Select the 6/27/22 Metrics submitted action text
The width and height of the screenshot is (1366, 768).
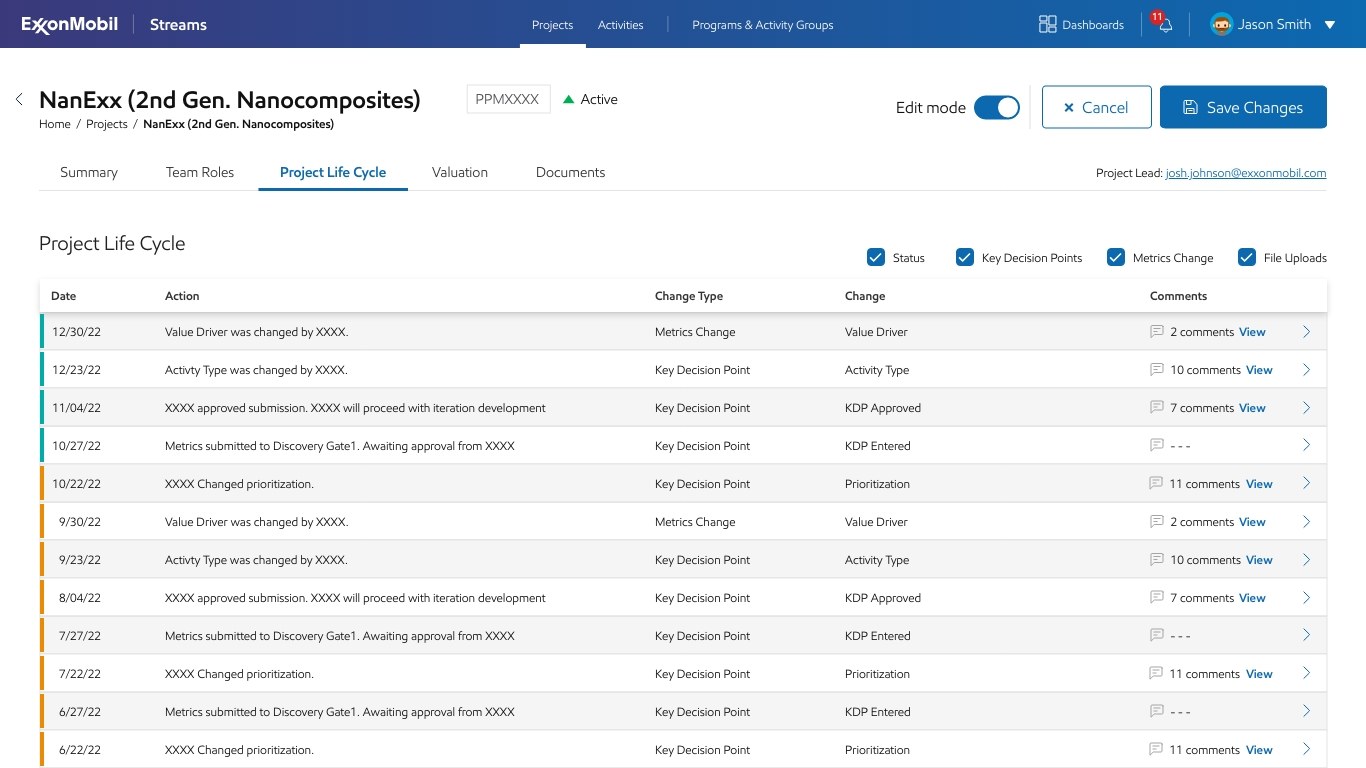340,712
